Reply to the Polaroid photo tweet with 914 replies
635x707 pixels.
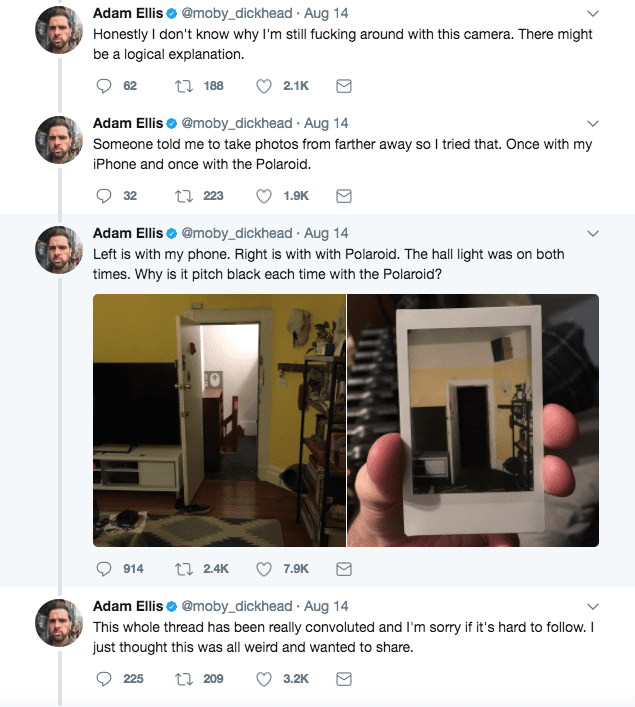[104, 569]
